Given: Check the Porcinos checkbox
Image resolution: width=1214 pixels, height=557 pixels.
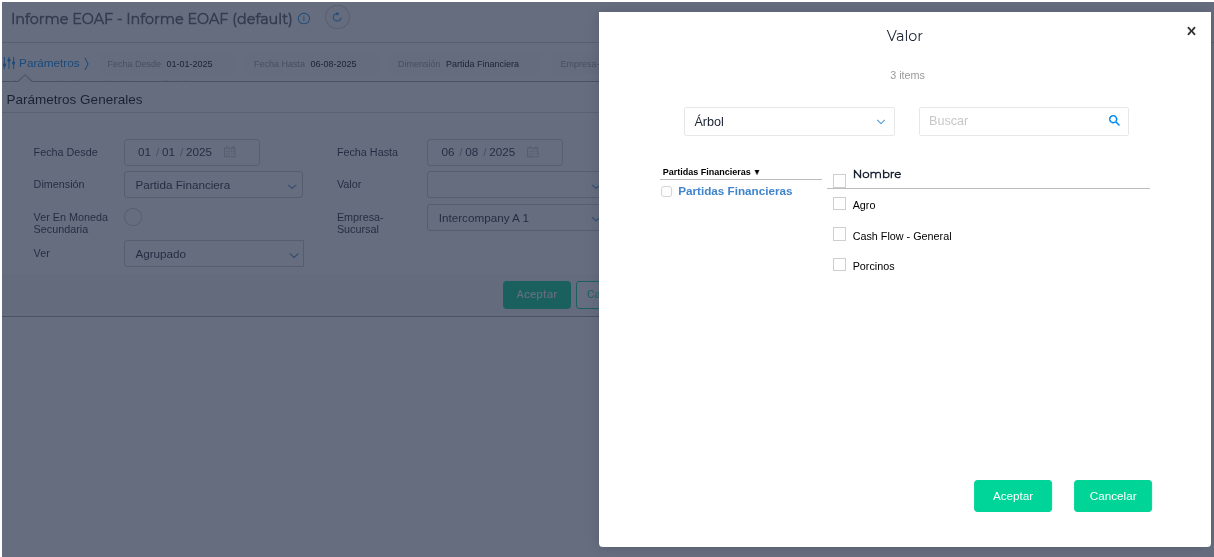Looking at the screenshot, I should tap(839, 265).
